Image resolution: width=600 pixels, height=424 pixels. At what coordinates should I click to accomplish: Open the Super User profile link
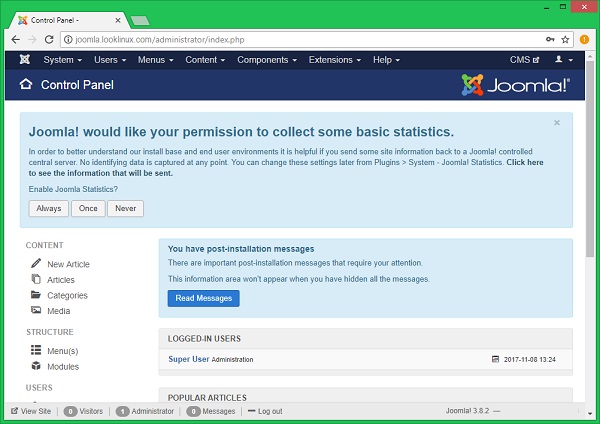point(189,359)
